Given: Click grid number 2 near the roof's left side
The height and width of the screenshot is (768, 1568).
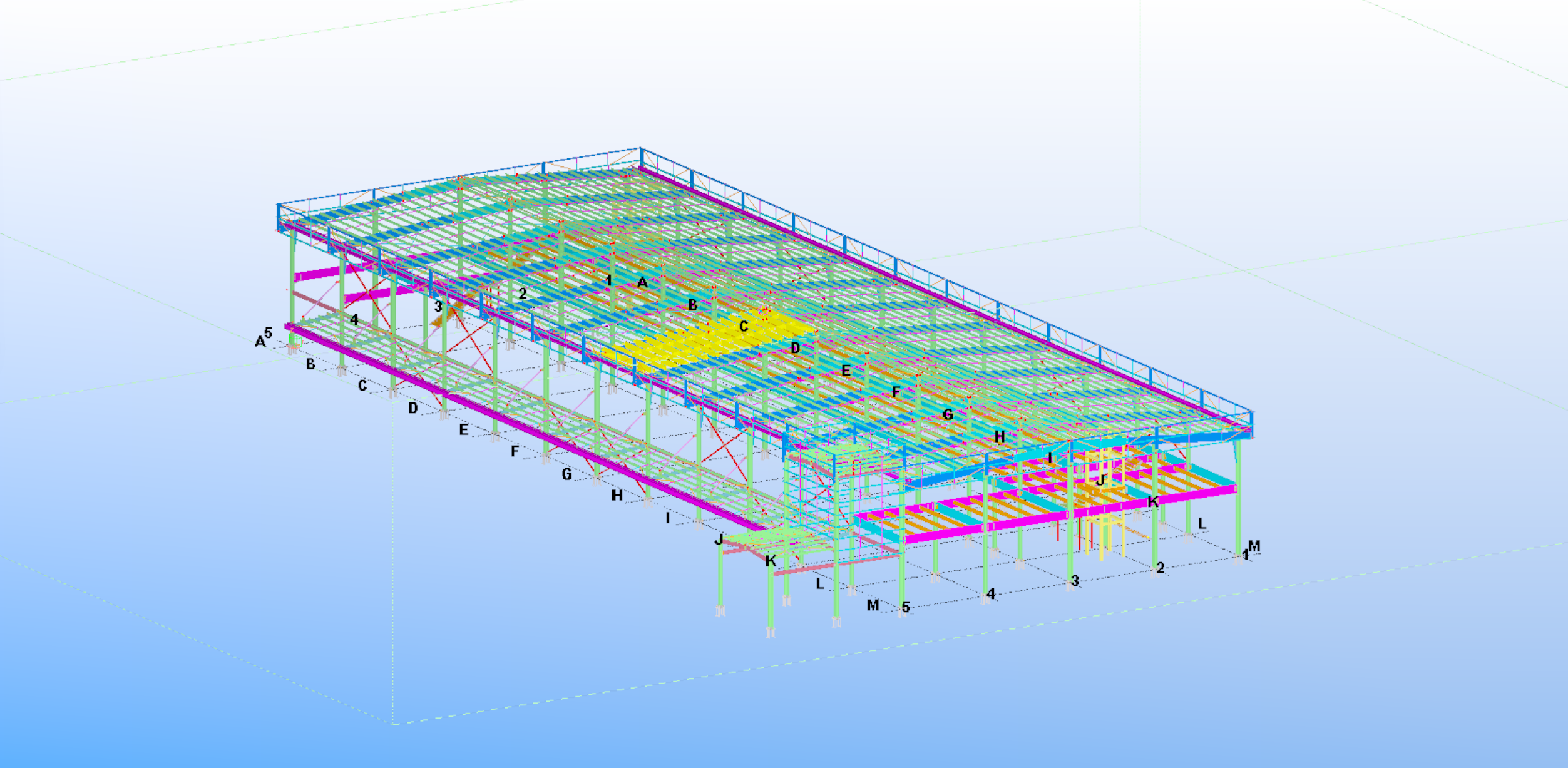Looking at the screenshot, I should pos(523,294).
